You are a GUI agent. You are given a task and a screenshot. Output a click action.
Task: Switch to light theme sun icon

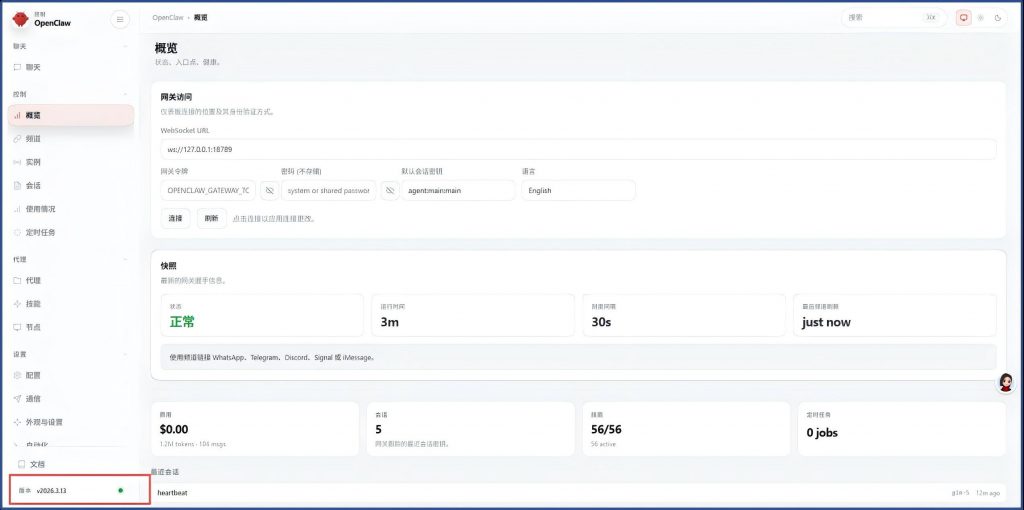click(980, 17)
